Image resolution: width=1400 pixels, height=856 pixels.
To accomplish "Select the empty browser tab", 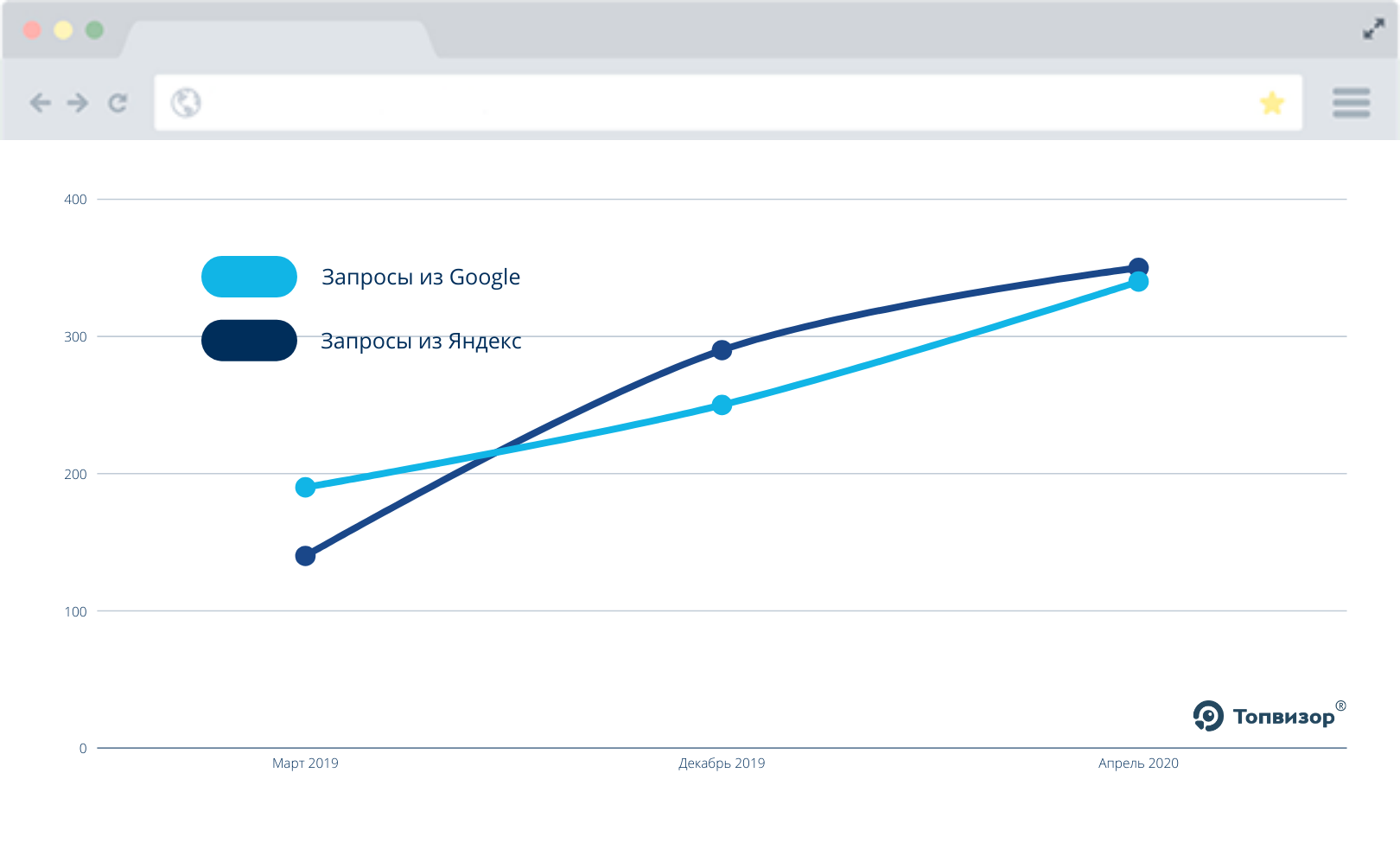I will point(278,40).
